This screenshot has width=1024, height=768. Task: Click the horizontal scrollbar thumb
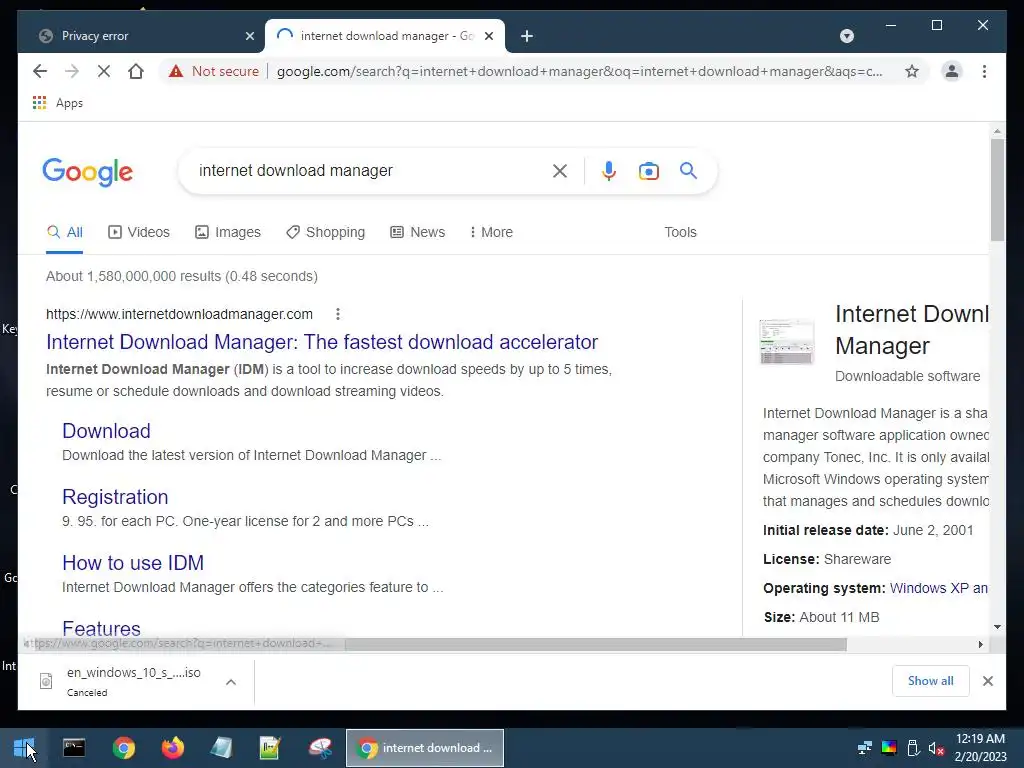pyautogui.click(x=596, y=645)
